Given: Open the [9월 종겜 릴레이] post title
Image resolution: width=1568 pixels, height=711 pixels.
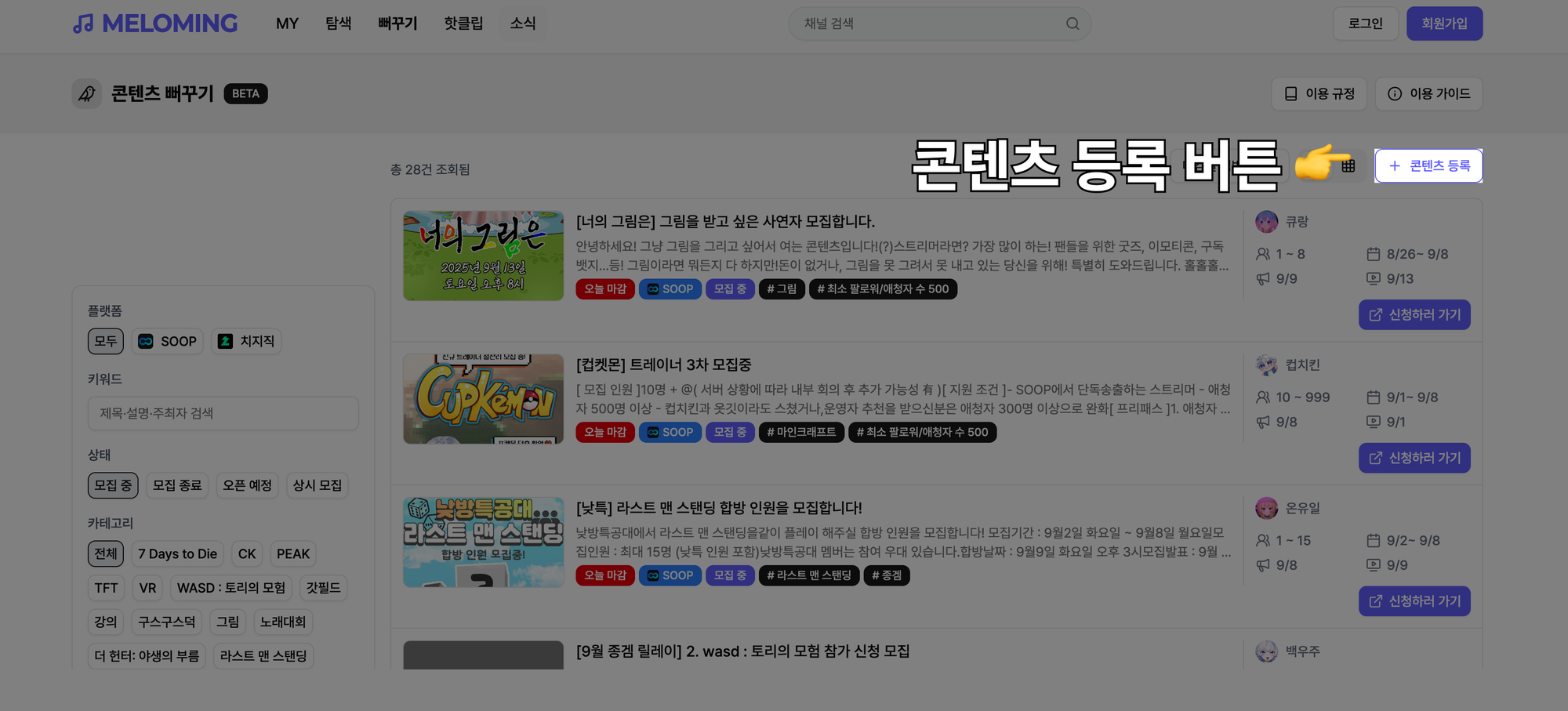Looking at the screenshot, I should (743, 651).
